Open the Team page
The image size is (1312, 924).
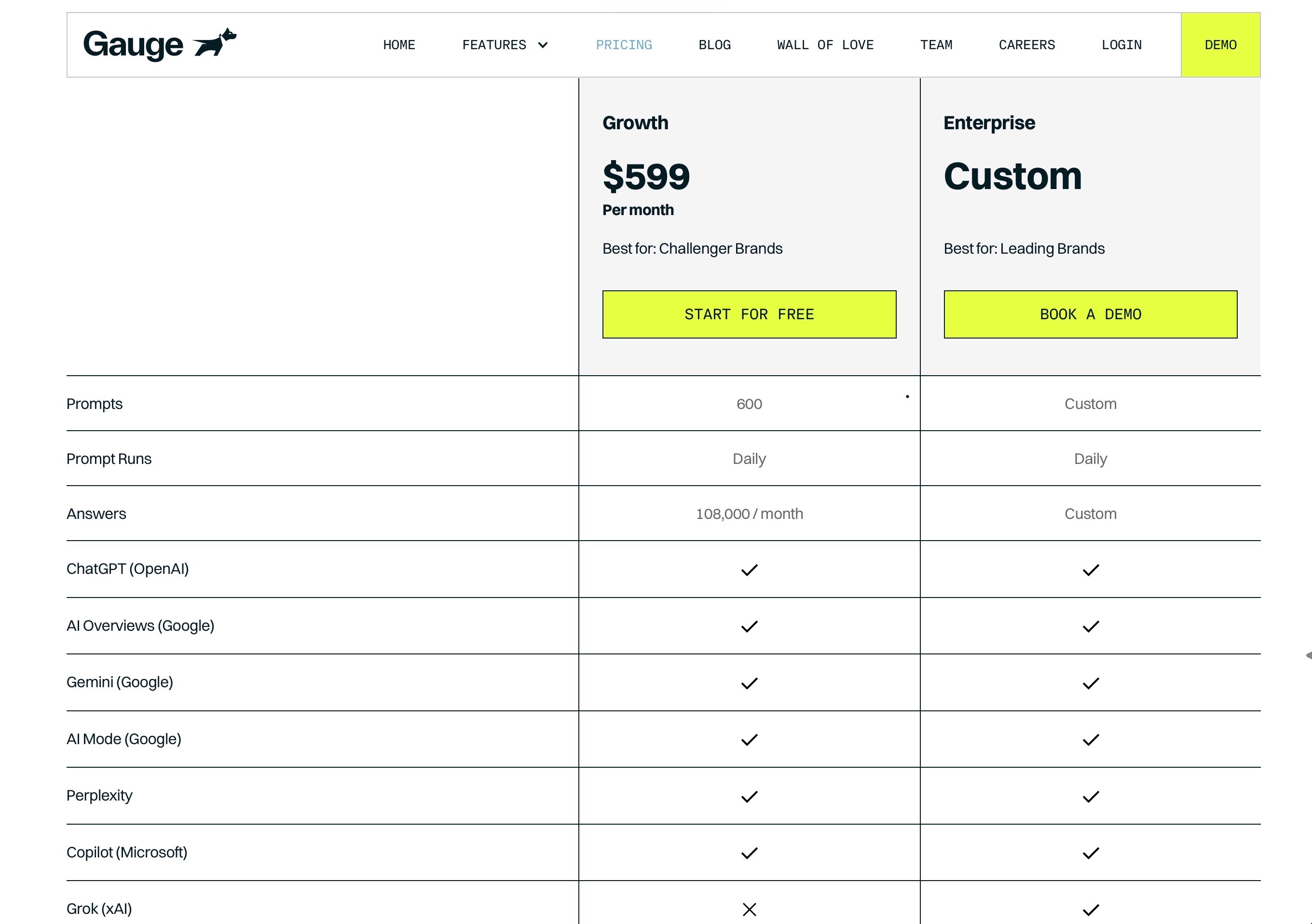pos(936,45)
